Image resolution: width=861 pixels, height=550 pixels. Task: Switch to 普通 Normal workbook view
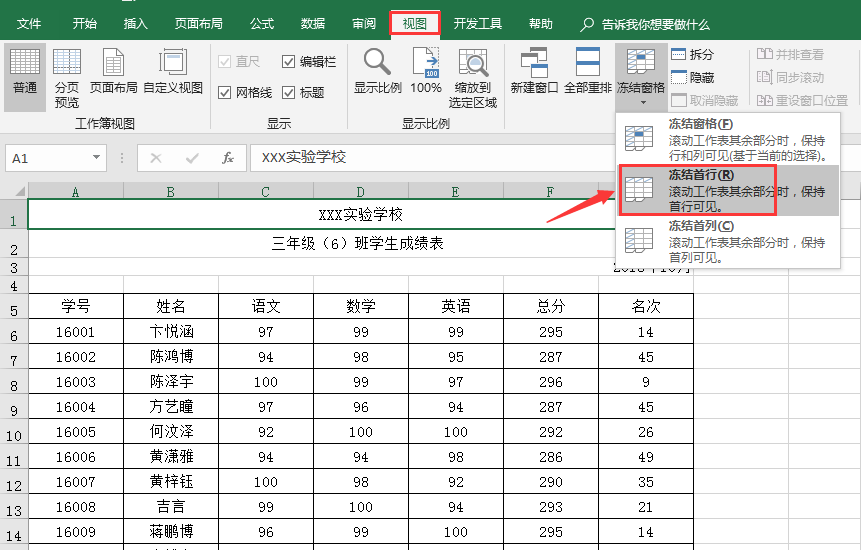coord(25,78)
